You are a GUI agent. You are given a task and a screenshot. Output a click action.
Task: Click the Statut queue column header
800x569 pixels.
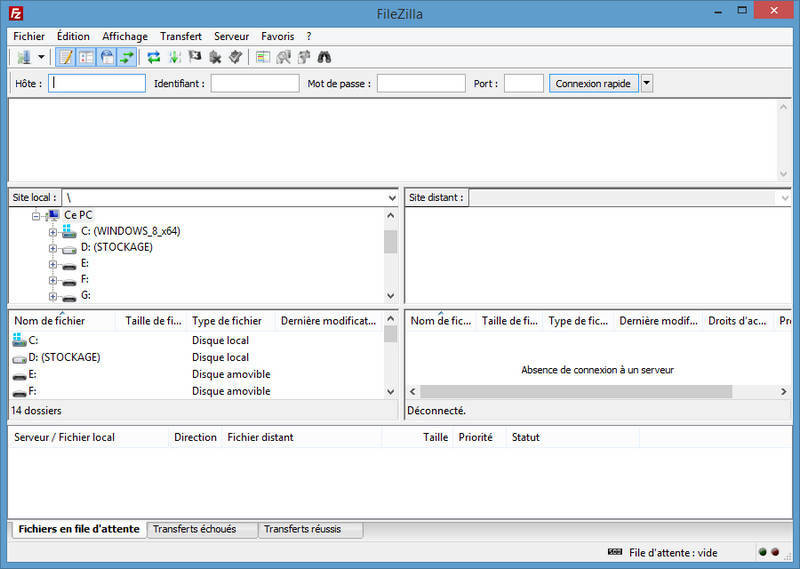click(x=572, y=437)
